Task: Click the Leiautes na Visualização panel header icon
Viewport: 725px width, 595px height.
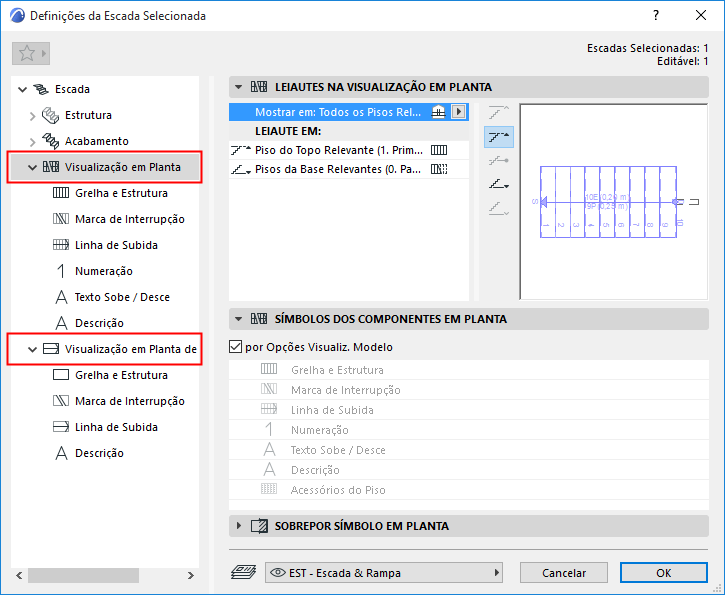Action: coord(259,86)
